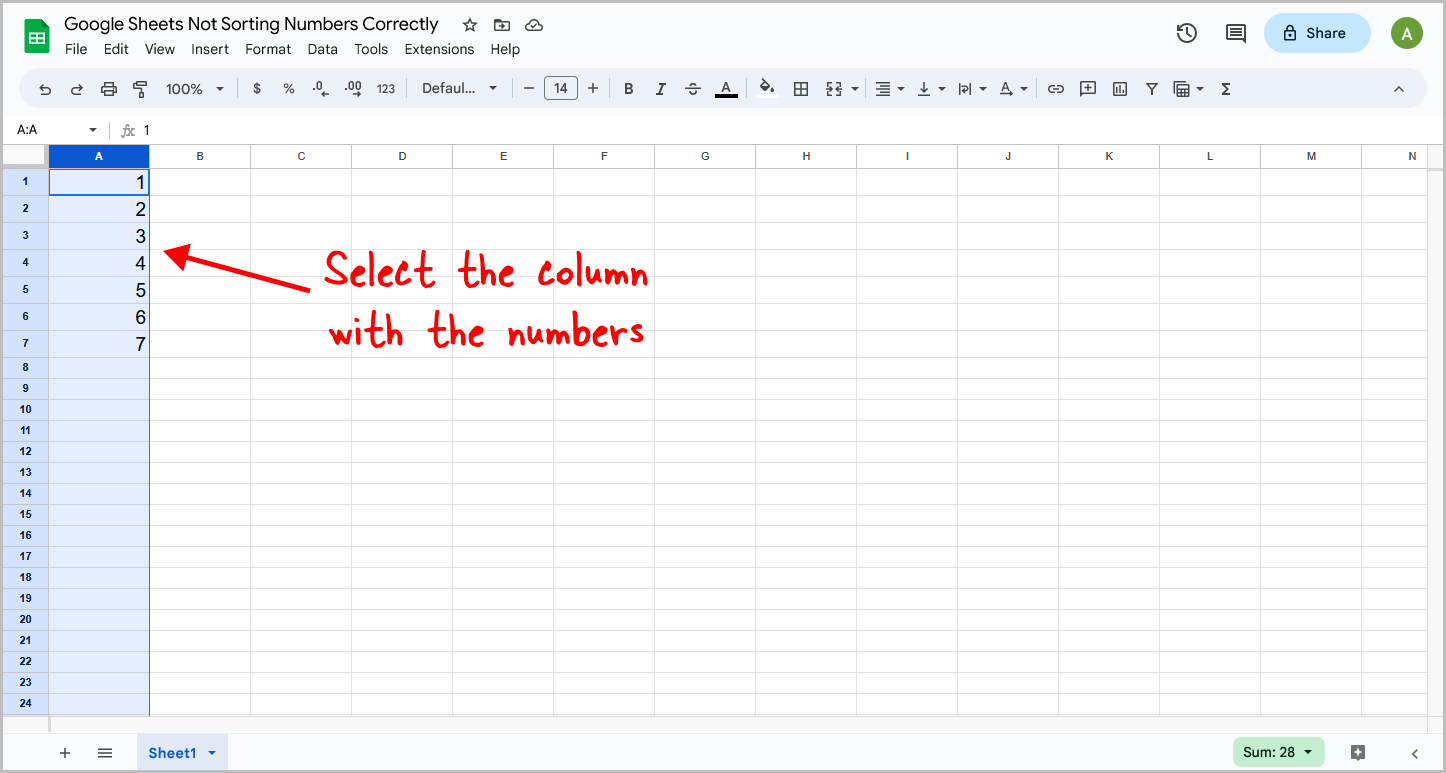Open all sheets list icon
The width and height of the screenshot is (1446, 773).
point(105,753)
